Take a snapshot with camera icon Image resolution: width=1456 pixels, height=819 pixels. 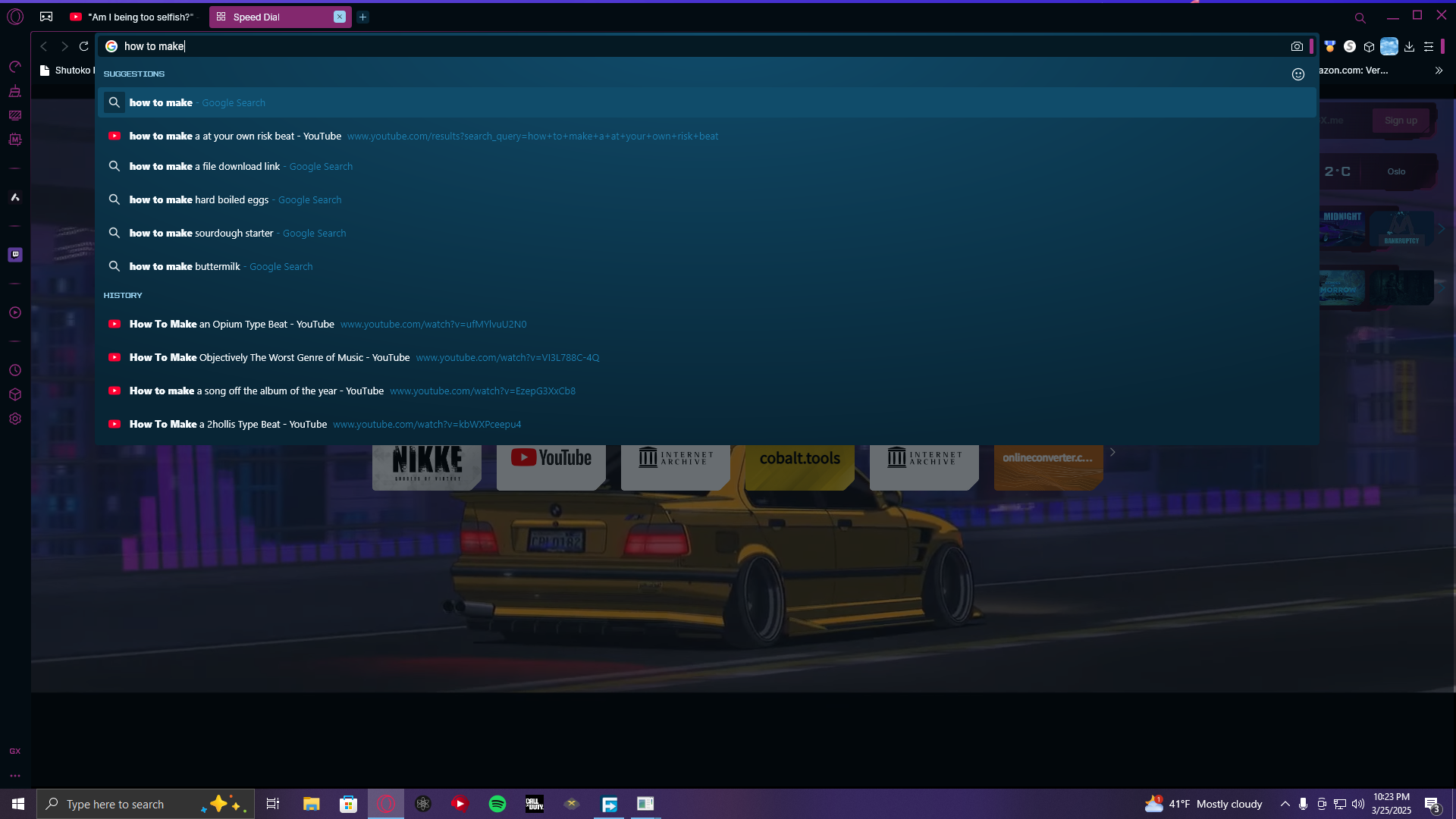(1297, 46)
